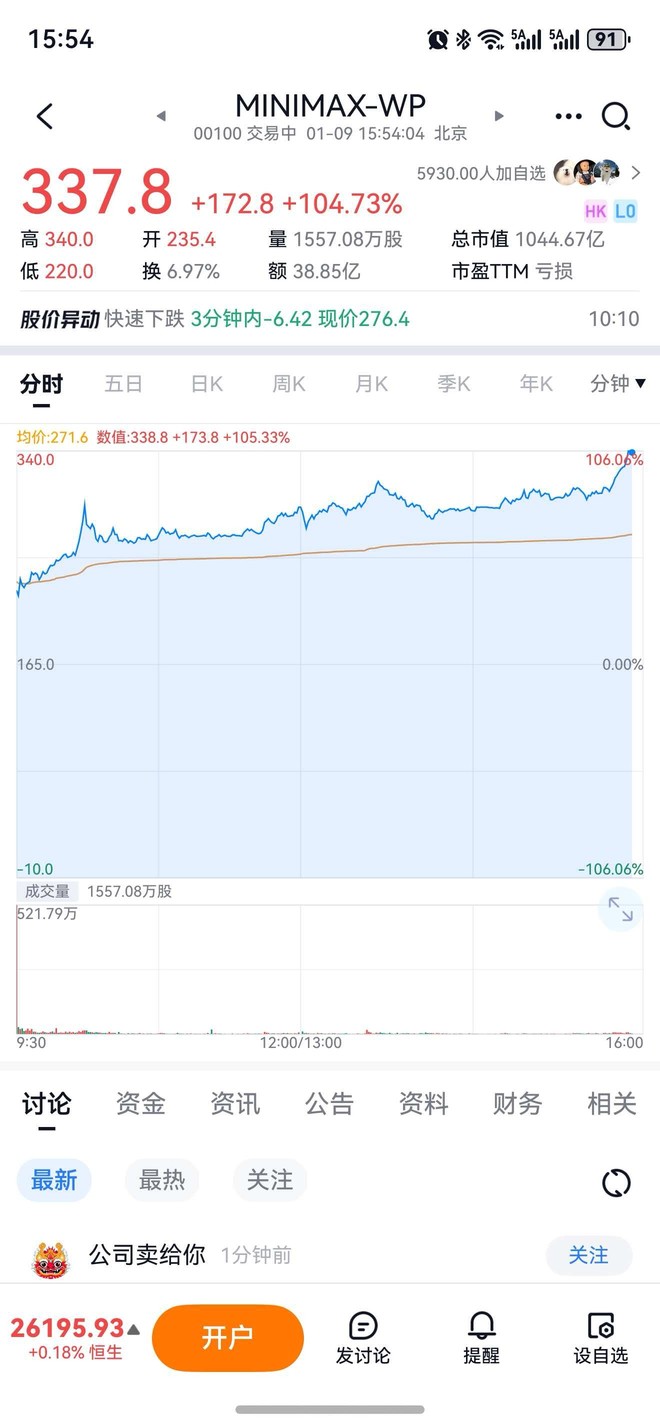Refresh the discussion list

point(616,1183)
